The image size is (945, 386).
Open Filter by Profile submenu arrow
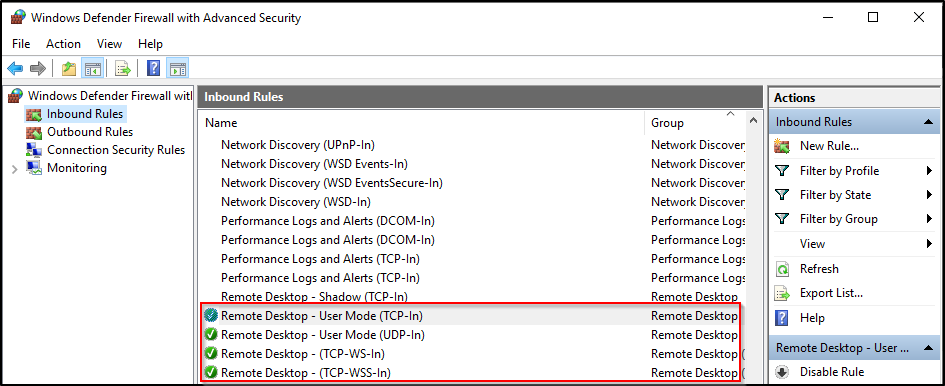[x=929, y=171]
